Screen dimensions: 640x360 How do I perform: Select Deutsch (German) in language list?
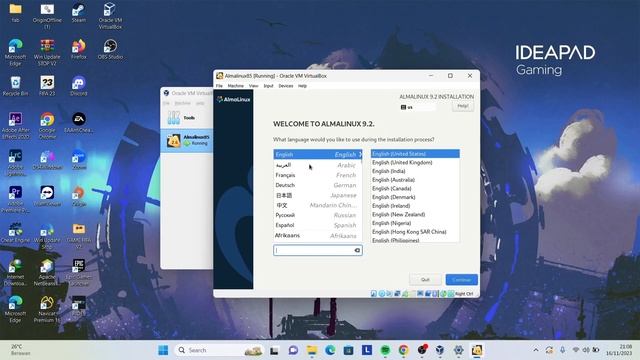coord(318,185)
